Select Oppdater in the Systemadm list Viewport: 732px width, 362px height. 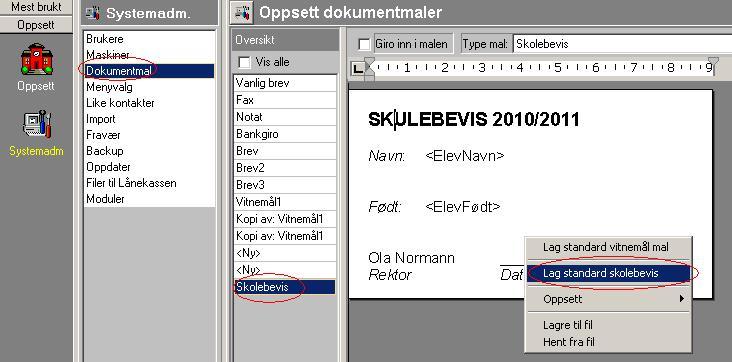pos(149,167)
